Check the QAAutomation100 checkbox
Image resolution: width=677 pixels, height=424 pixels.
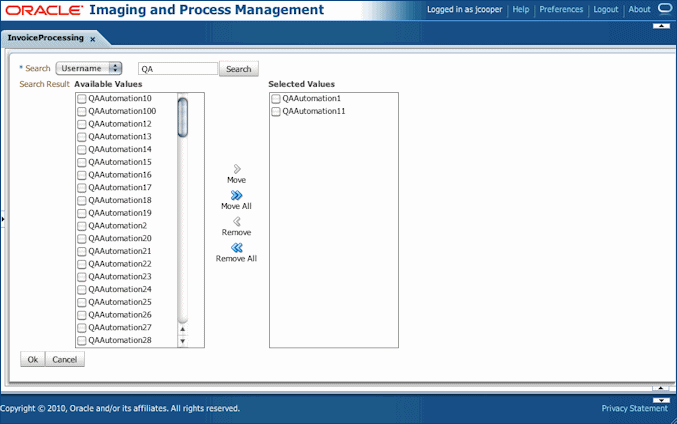click(82, 111)
